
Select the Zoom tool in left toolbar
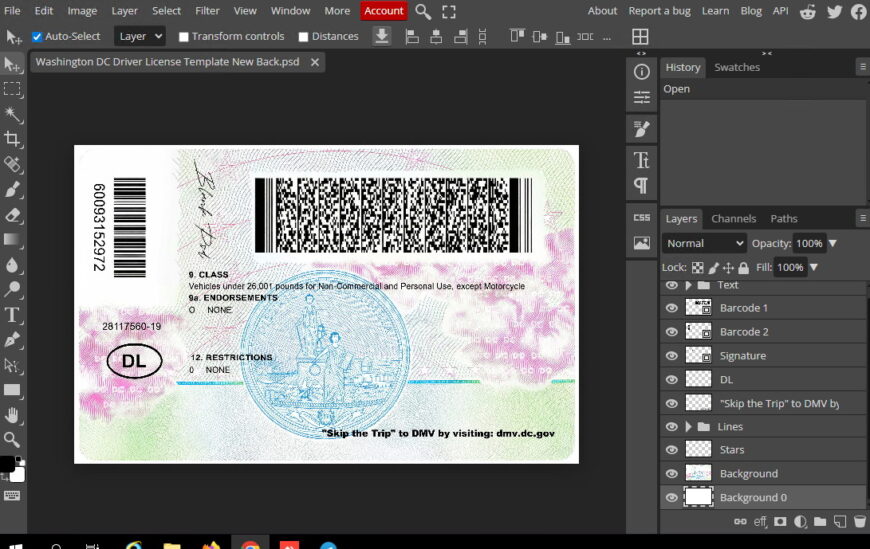click(x=12, y=440)
